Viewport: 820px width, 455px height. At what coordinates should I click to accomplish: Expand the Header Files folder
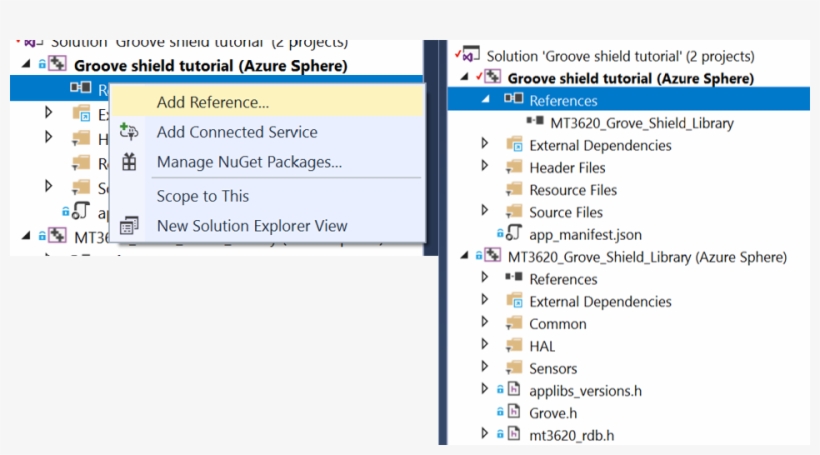pyautogui.click(x=485, y=166)
